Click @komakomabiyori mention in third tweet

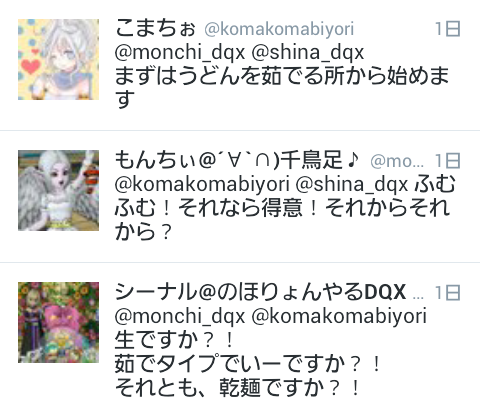pos(339,317)
